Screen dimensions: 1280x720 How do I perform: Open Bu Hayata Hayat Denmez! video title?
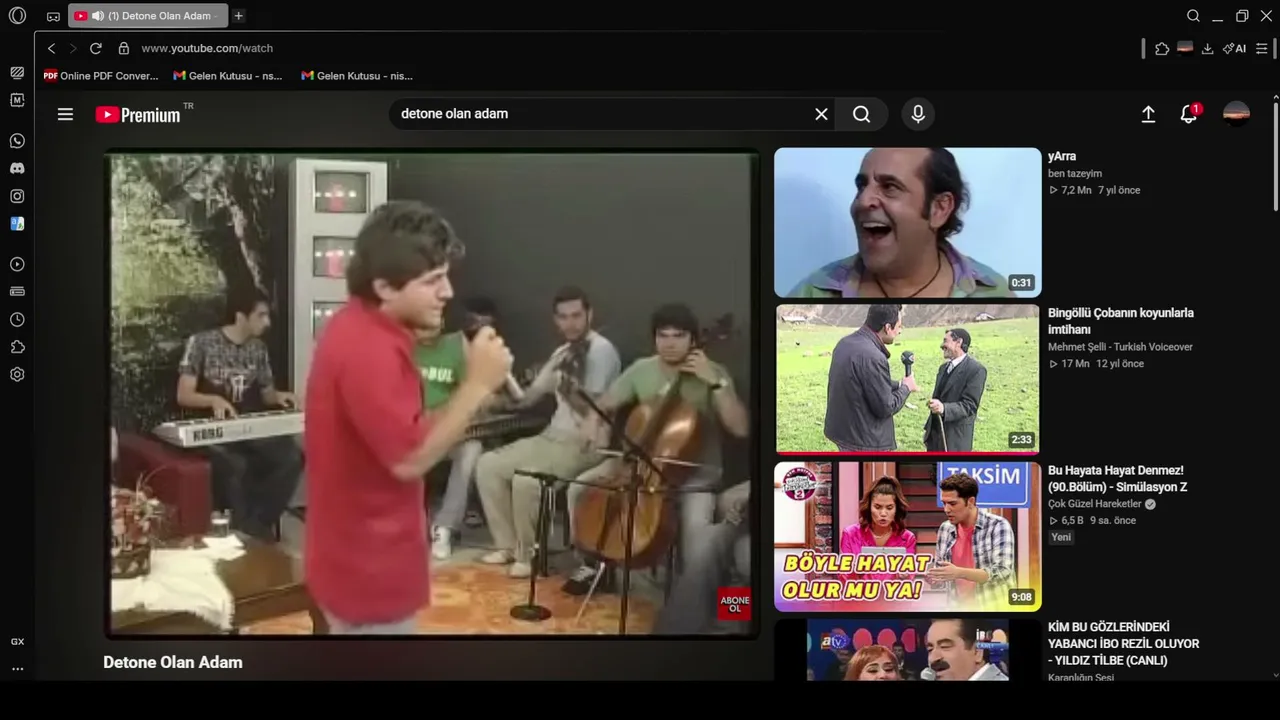pos(1117,478)
